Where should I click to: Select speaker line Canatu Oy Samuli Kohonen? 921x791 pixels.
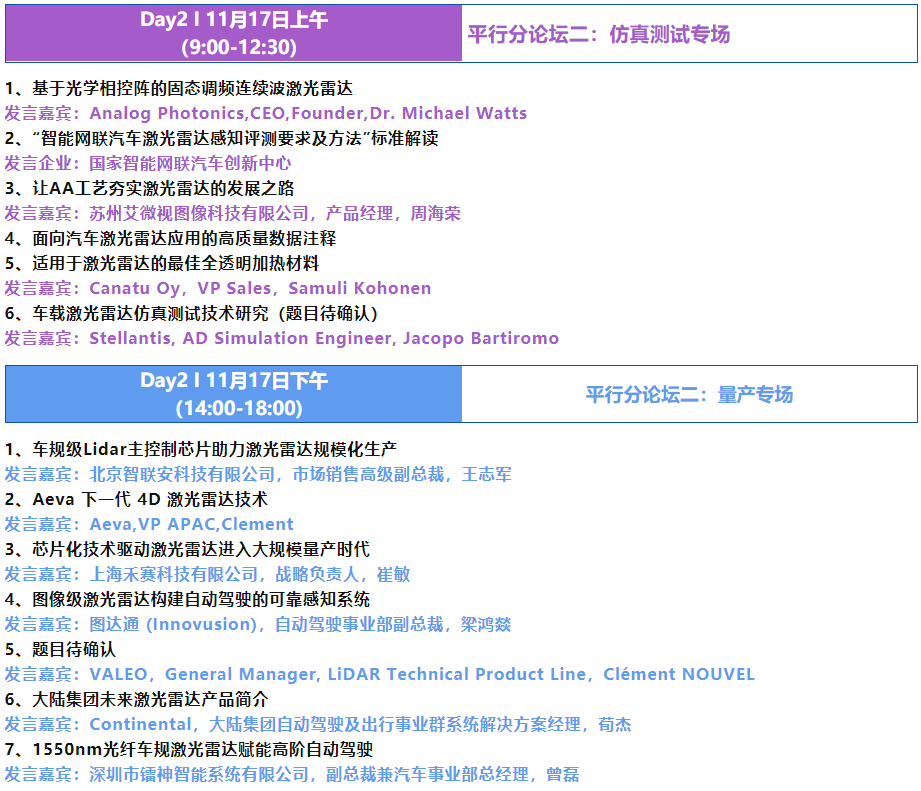[x=218, y=288]
